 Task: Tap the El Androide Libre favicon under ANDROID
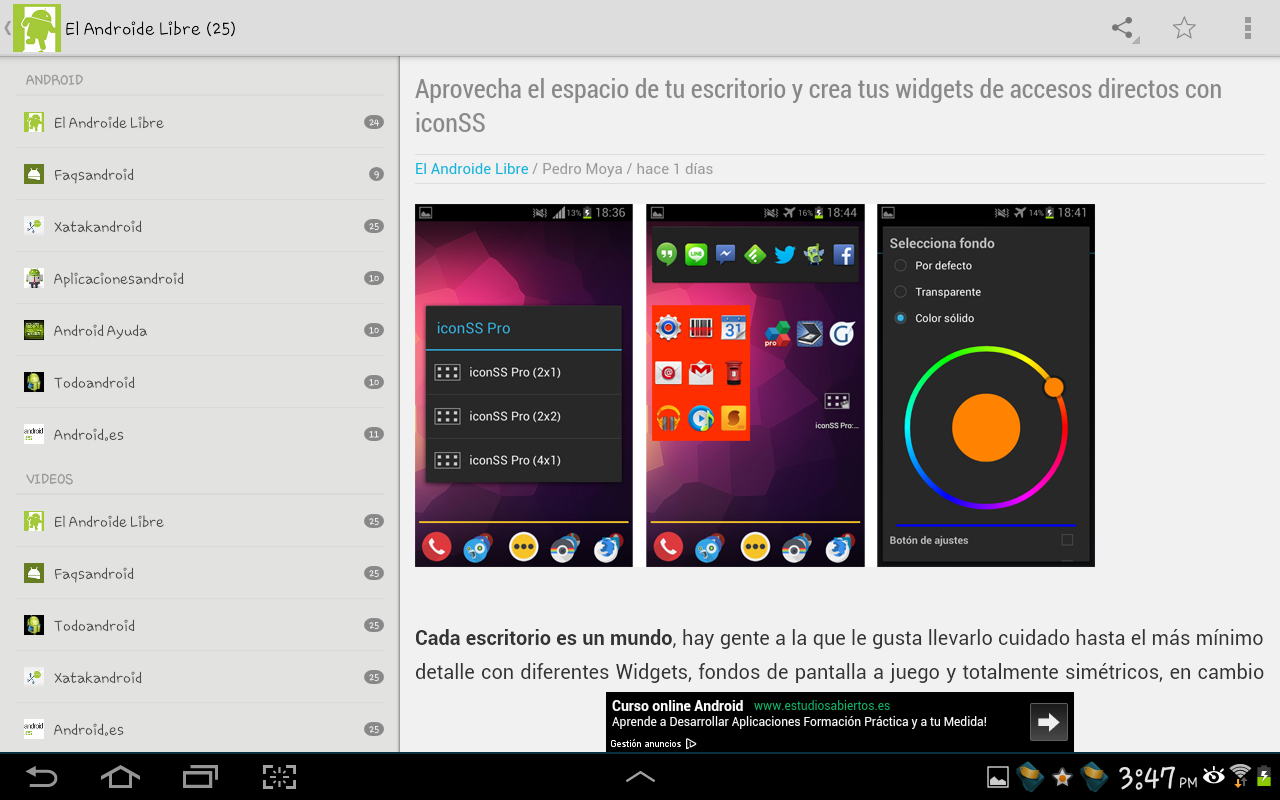(x=34, y=122)
